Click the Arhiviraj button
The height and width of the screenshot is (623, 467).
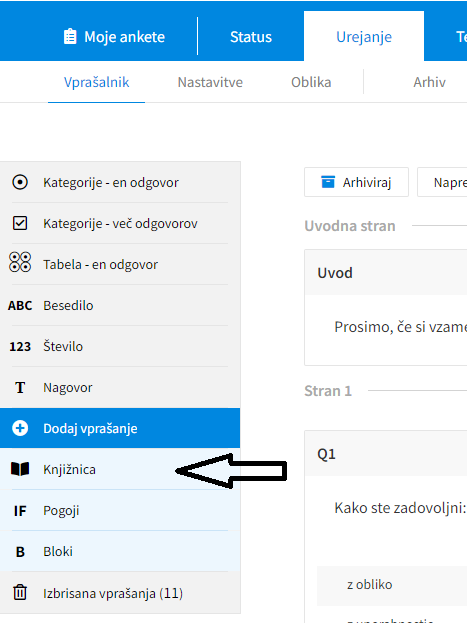pos(356,182)
